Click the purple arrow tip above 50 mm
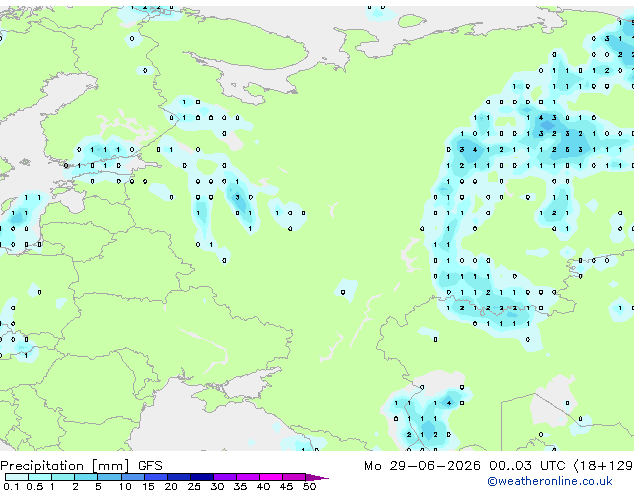The height and width of the screenshot is (490, 634). 317,477
